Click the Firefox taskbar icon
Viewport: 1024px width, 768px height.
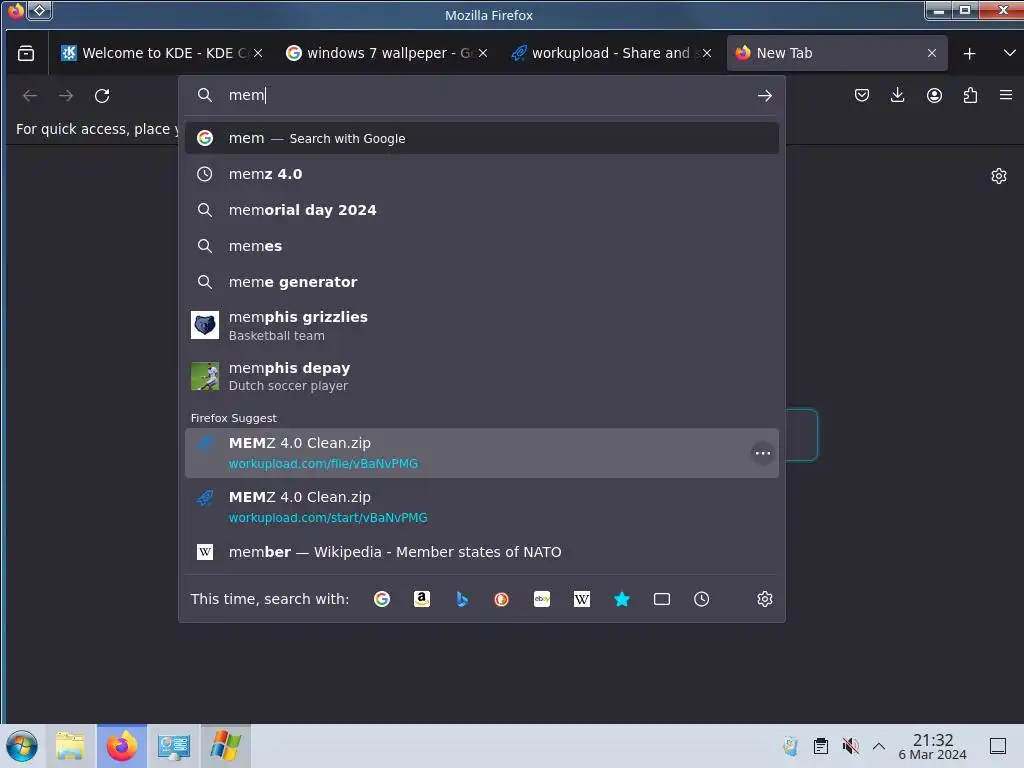click(x=122, y=746)
